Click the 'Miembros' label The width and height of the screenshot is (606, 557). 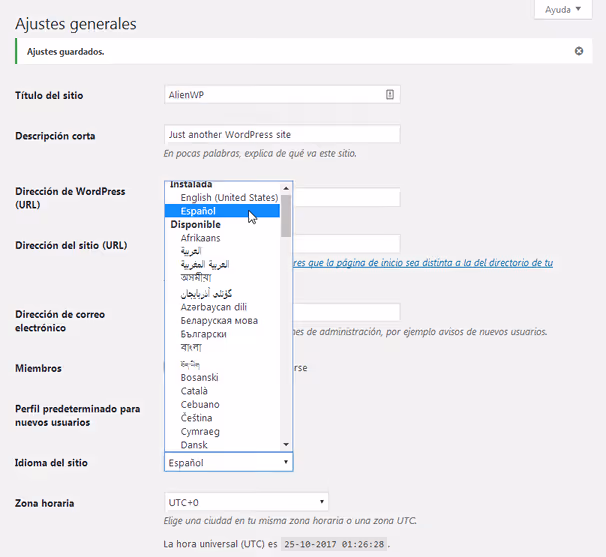38,368
